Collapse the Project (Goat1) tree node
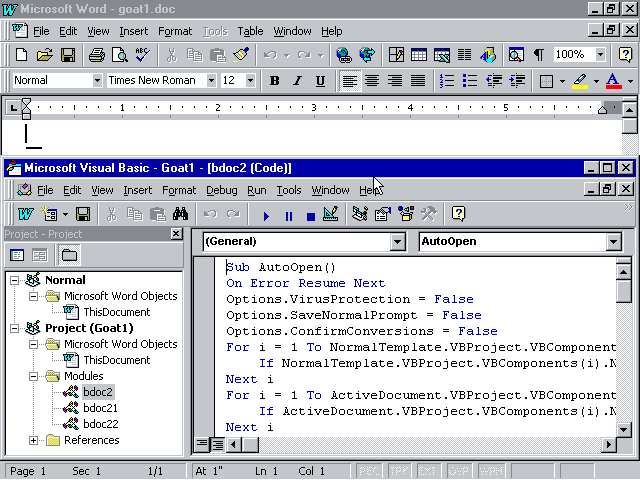 [x=14, y=329]
